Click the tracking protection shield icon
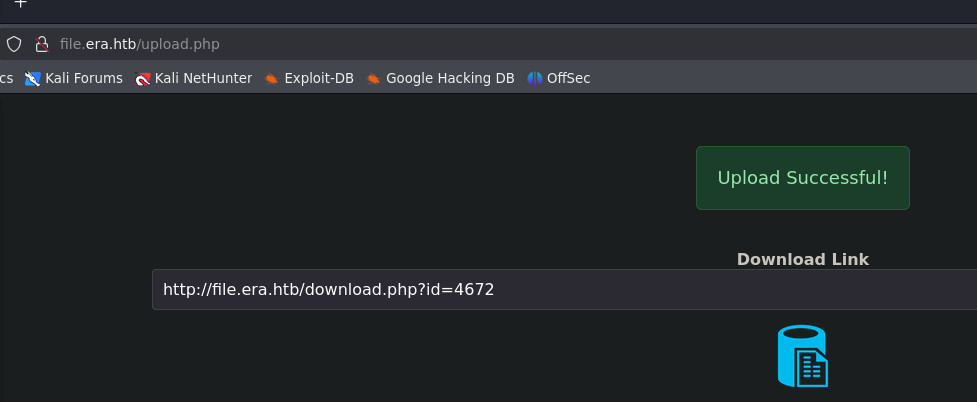This screenshot has width=977, height=402. 14,44
